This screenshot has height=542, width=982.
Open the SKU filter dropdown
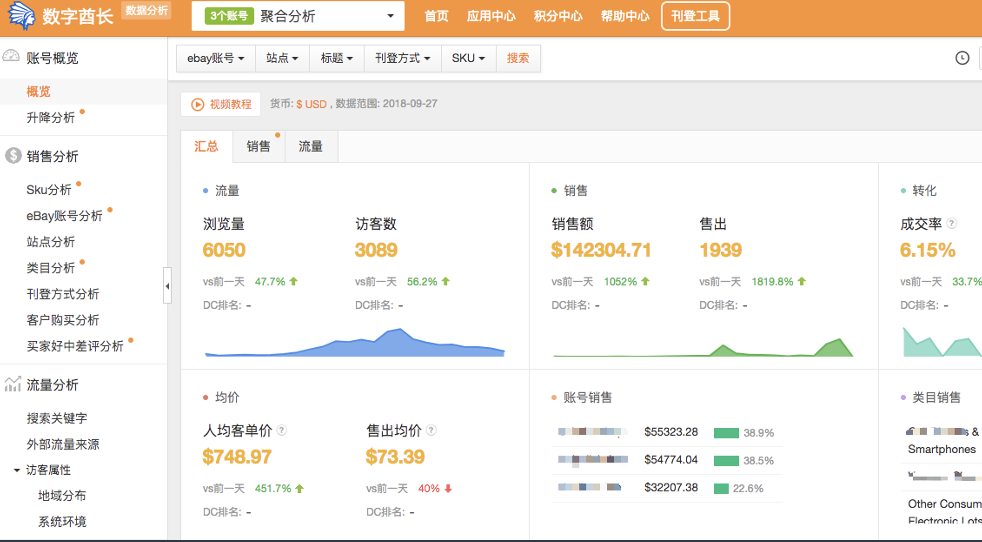[468, 58]
